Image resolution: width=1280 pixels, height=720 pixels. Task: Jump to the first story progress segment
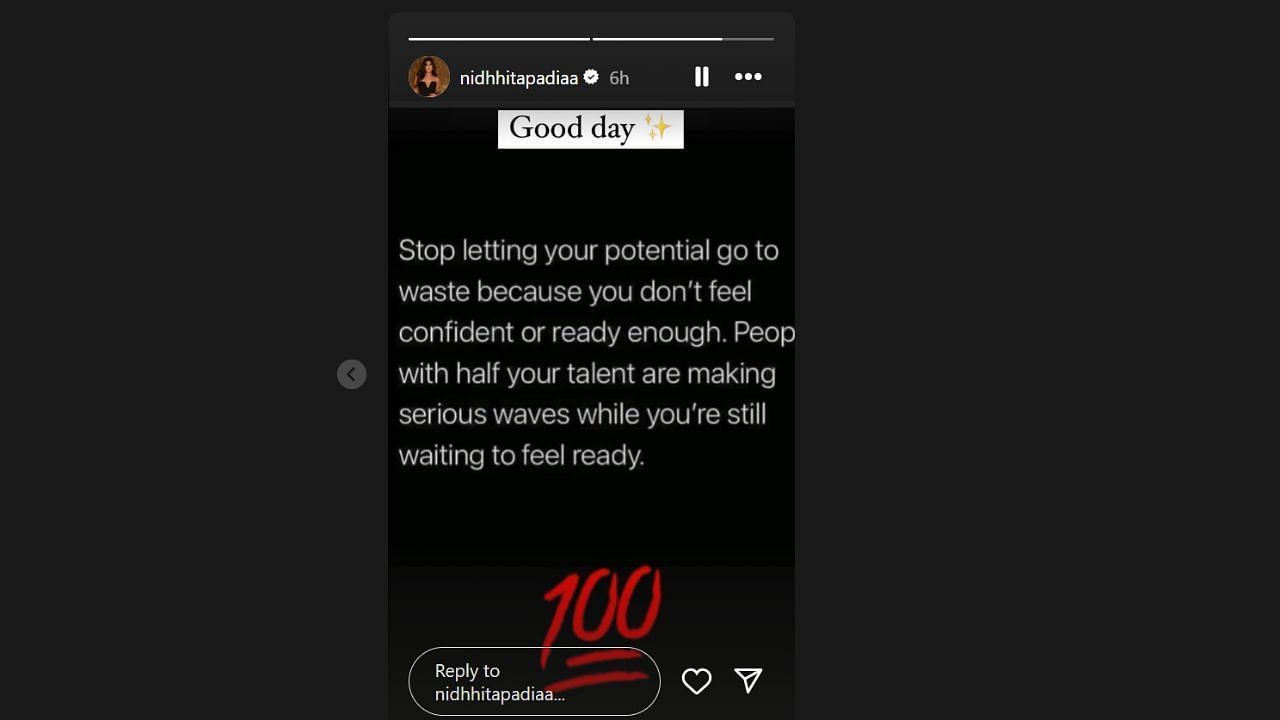(499, 39)
